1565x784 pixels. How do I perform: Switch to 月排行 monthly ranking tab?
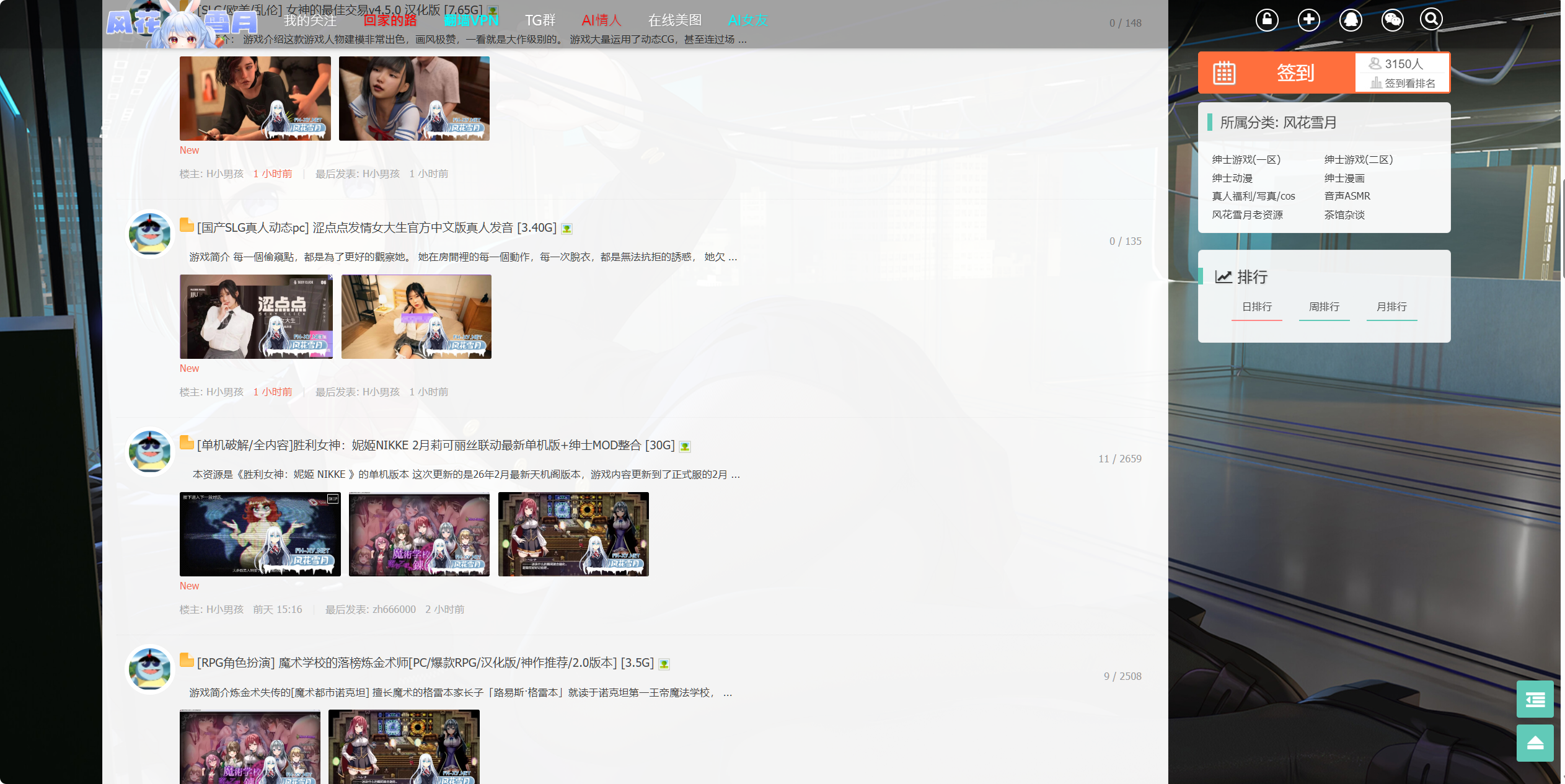click(1391, 307)
